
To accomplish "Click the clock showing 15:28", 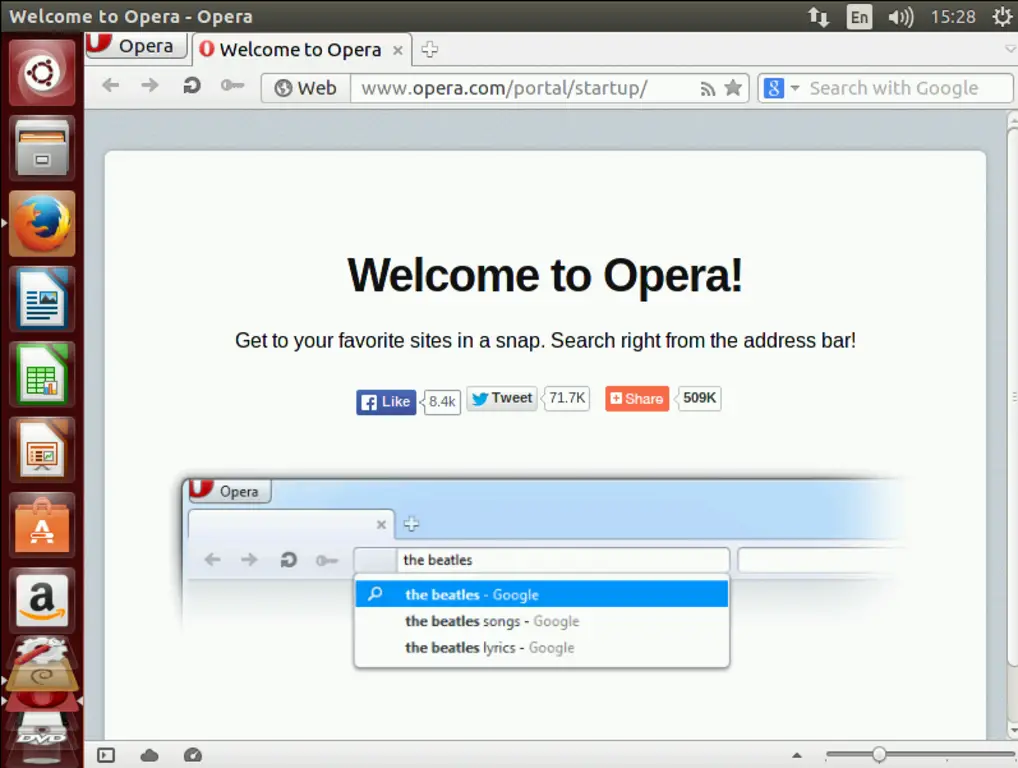I will click(952, 16).
